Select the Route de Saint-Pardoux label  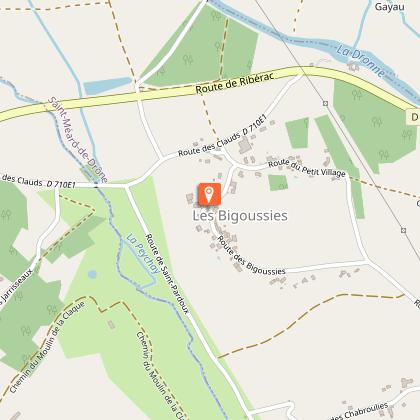point(167,273)
